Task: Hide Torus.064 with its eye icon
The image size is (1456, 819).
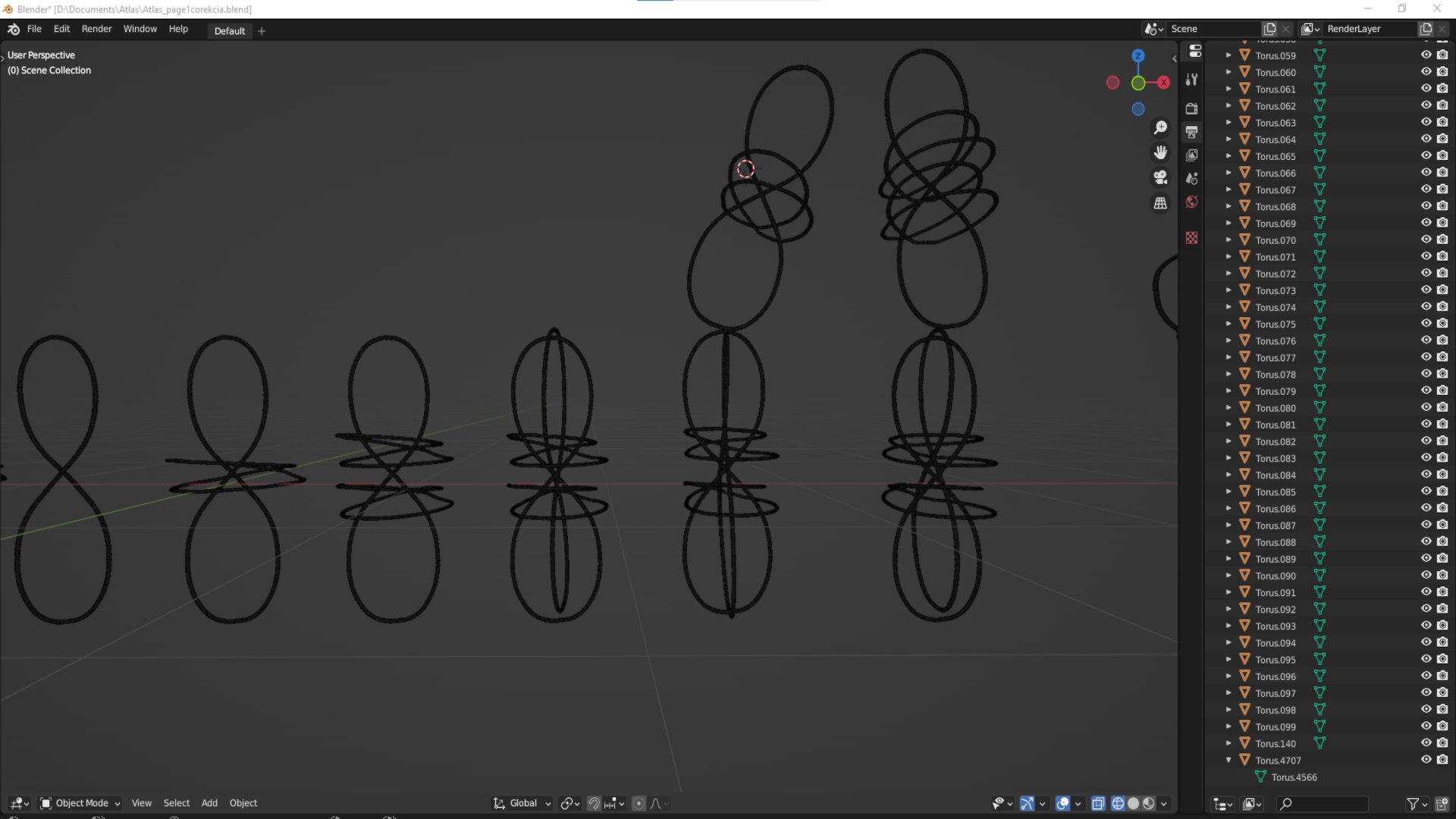Action: click(x=1426, y=139)
